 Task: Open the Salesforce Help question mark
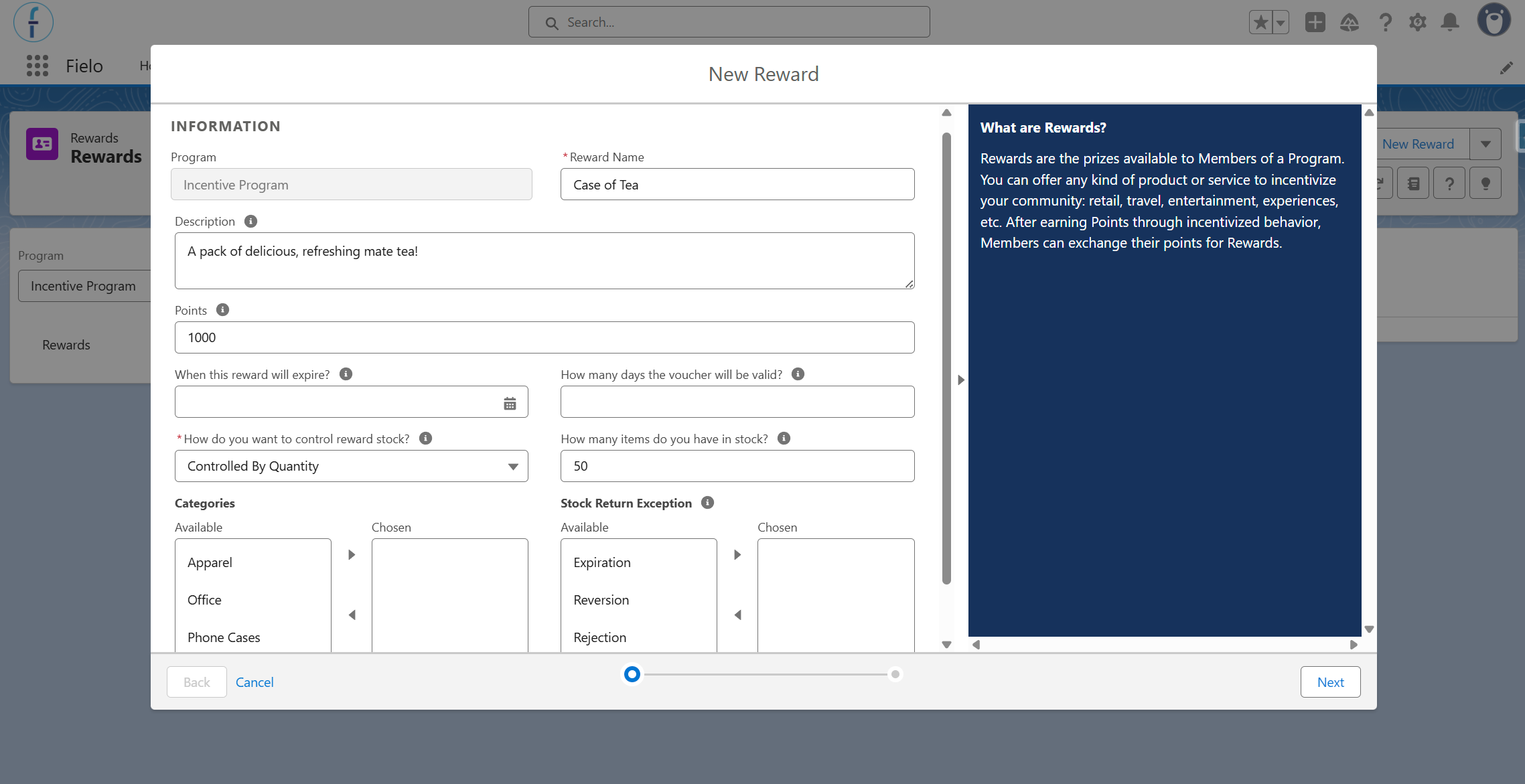point(1385,22)
